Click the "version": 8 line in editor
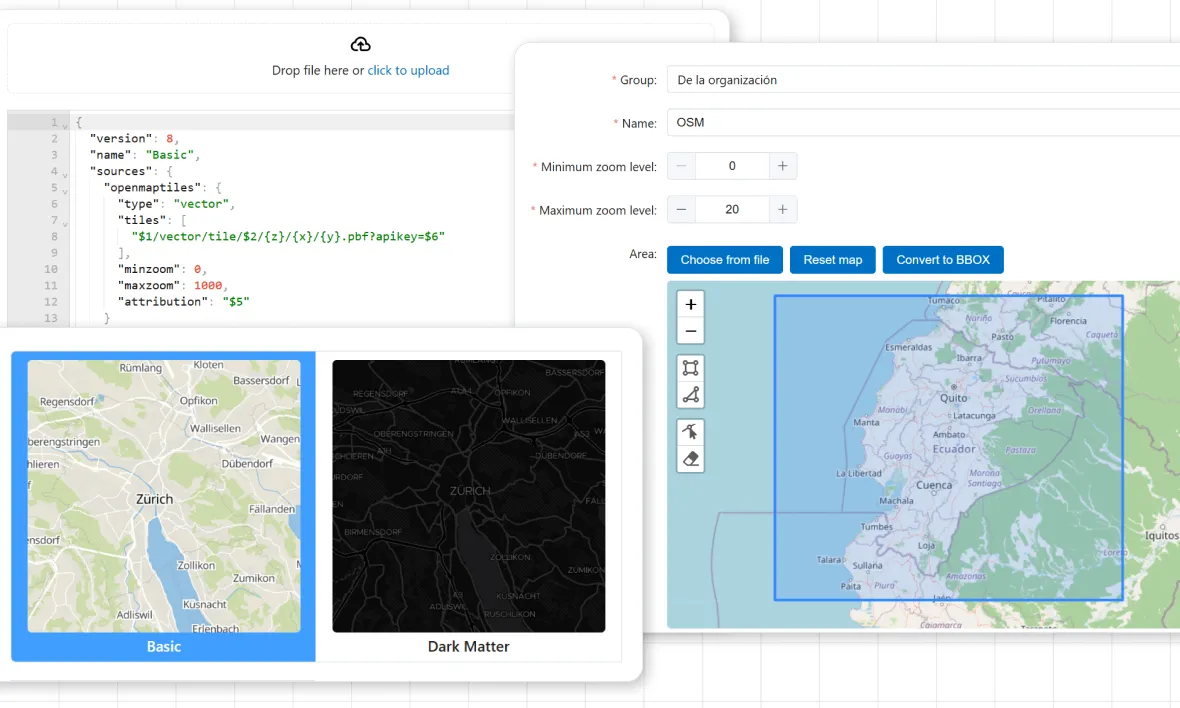1180x708 pixels. click(134, 138)
